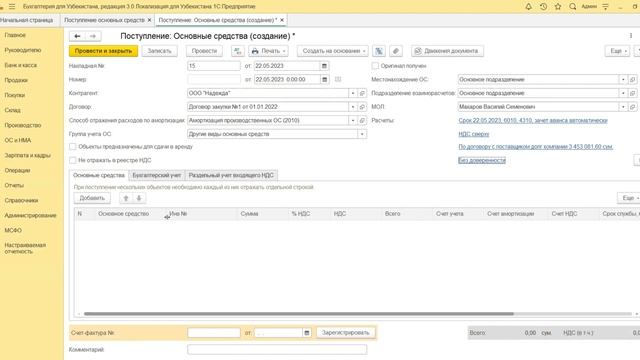Click Провести и закрыть button
The width and height of the screenshot is (640, 360).
tap(103, 51)
